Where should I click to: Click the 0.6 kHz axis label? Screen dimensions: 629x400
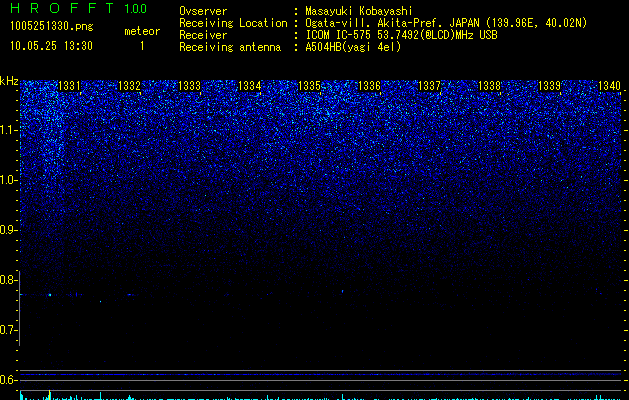tap(9, 380)
